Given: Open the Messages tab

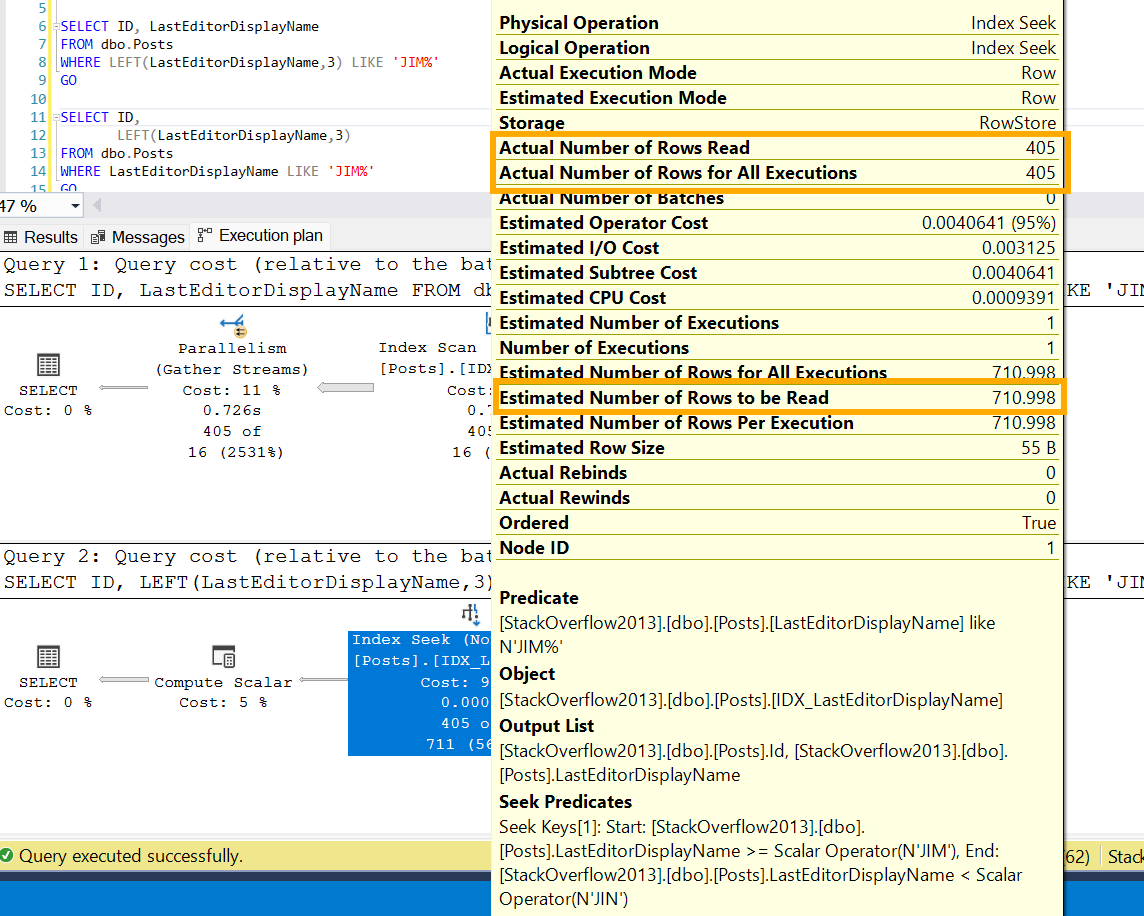Looking at the screenshot, I should 137,237.
